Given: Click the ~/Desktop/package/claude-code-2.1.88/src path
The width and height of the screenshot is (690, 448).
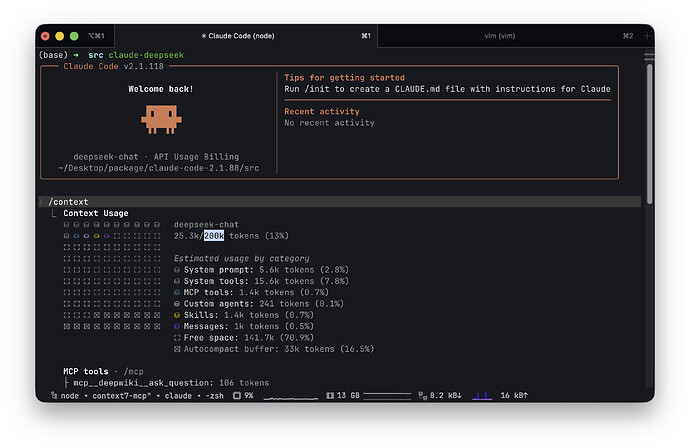Looking at the screenshot, I should point(158,168).
